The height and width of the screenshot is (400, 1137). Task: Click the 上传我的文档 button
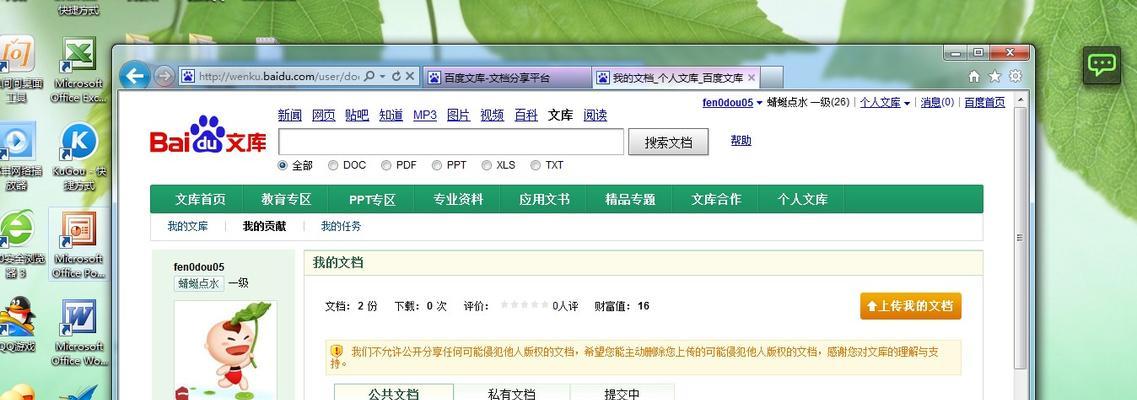911,306
